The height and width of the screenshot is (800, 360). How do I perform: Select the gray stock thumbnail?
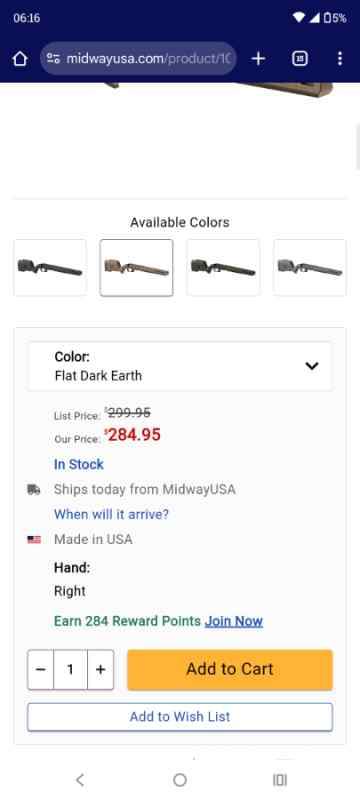pyautogui.click(x=310, y=268)
